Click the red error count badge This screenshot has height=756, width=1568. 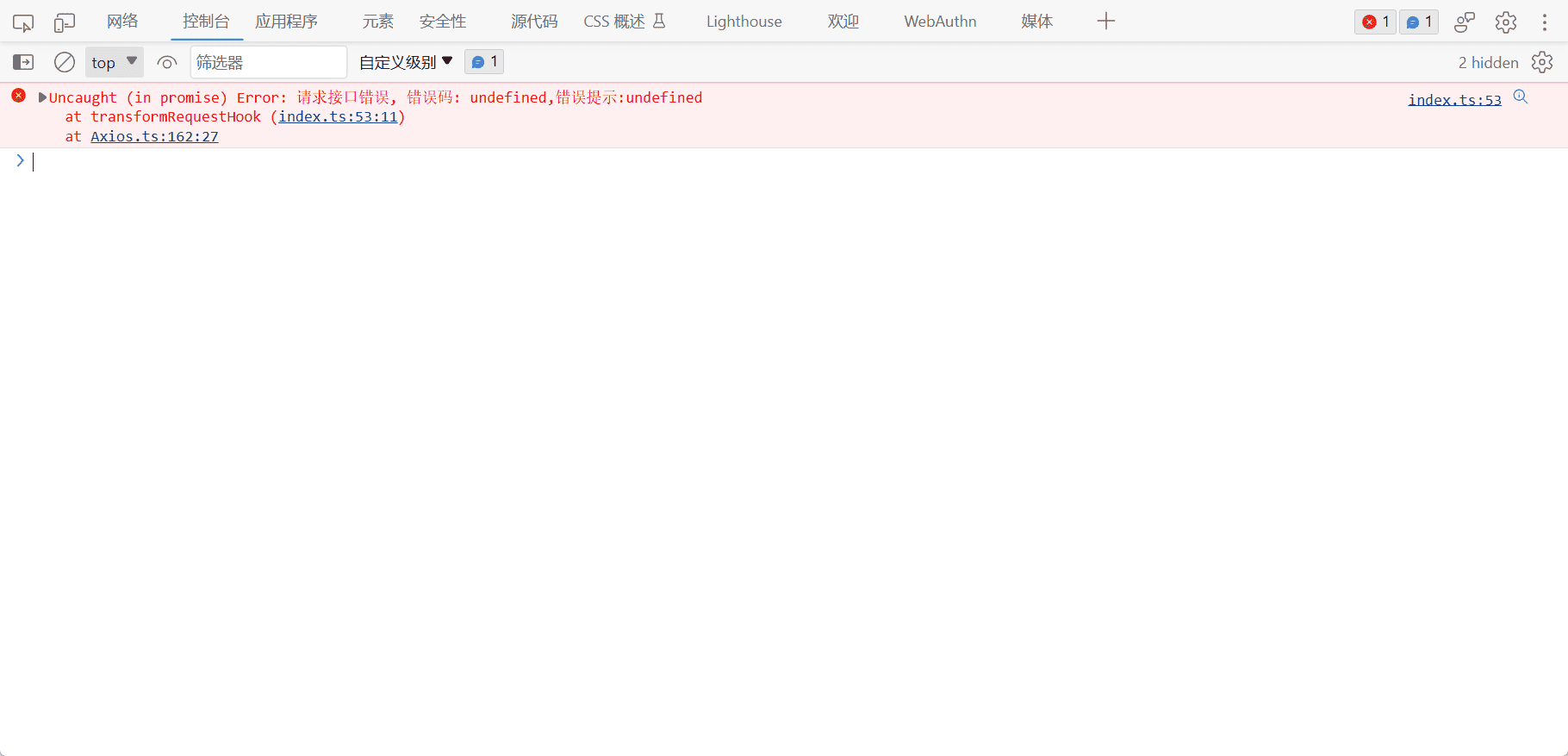[x=1375, y=22]
